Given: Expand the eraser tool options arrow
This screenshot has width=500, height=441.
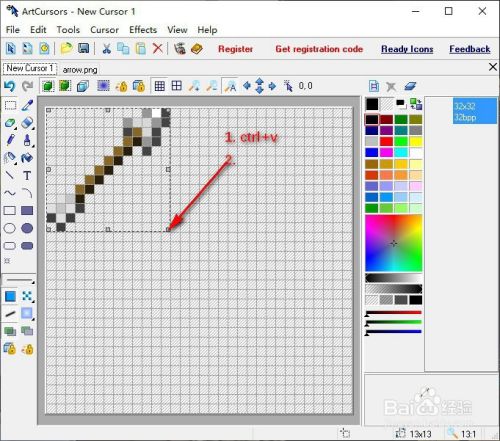Looking at the screenshot, I should (x=16, y=128).
